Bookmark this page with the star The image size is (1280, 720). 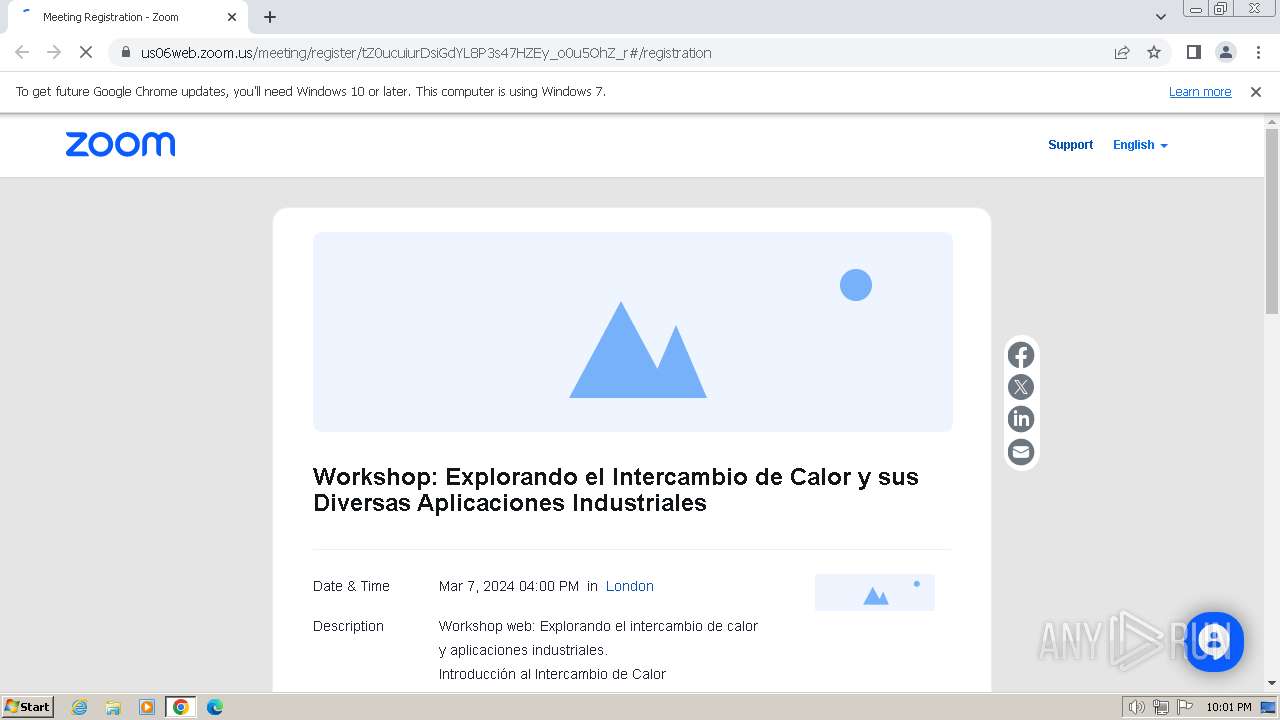point(1154,52)
